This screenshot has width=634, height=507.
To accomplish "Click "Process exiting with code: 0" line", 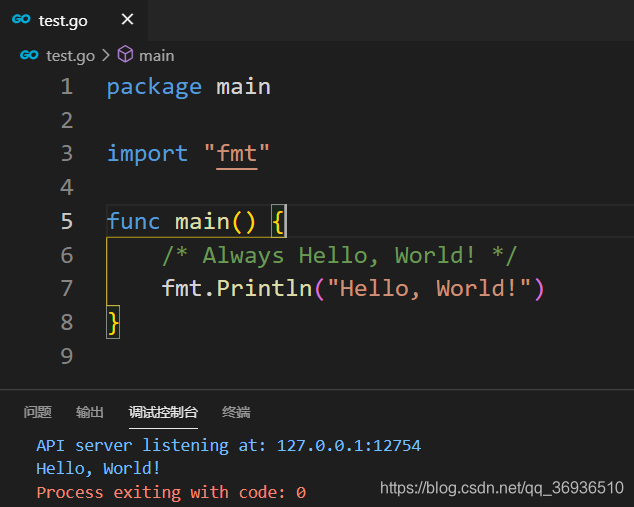I will point(171,492).
